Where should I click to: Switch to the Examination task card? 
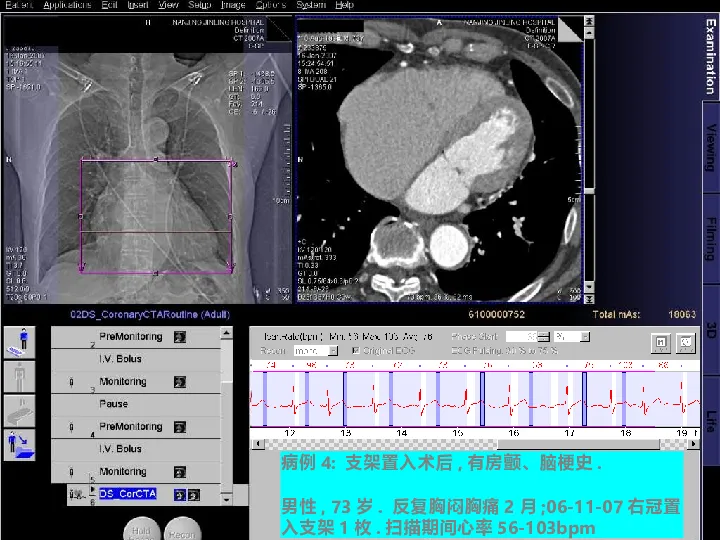pos(711,56)
